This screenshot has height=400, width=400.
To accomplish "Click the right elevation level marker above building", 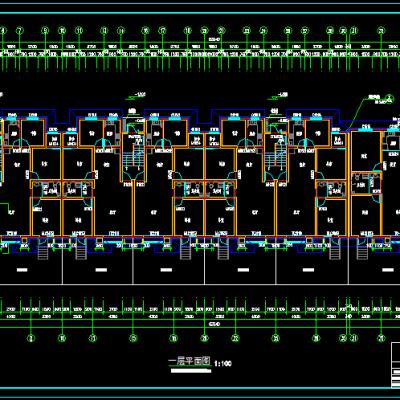I will 278,97.
